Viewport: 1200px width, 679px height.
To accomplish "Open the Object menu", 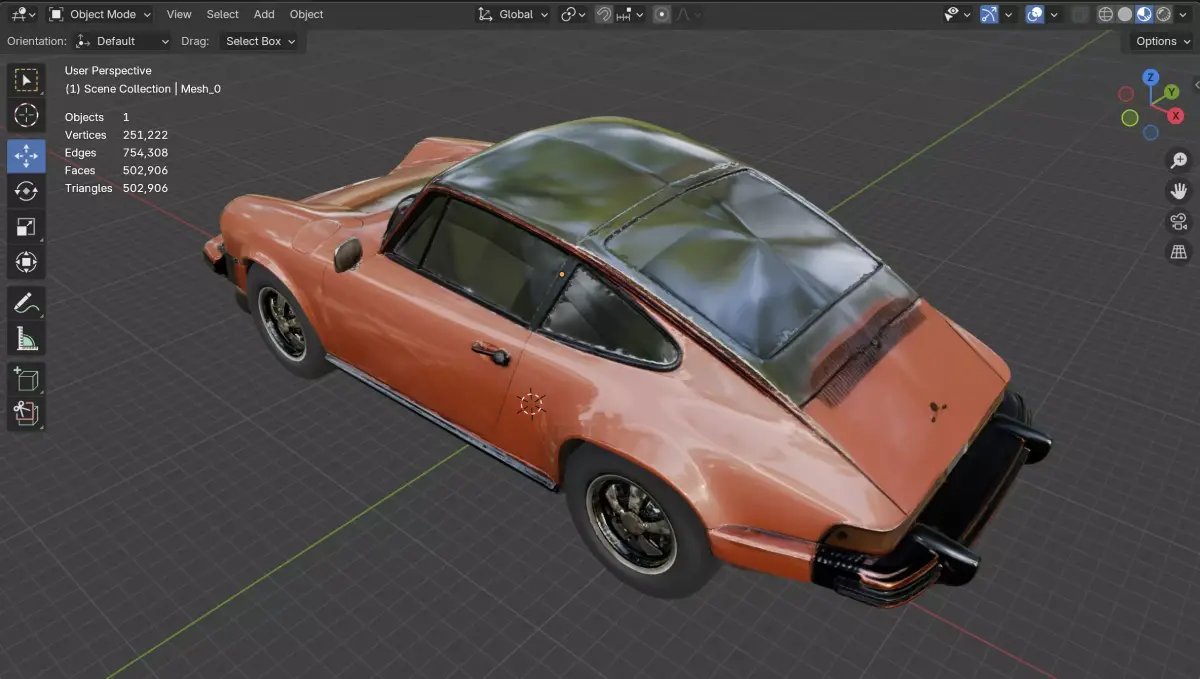I will pyautogui.click(x=306, y=14).
